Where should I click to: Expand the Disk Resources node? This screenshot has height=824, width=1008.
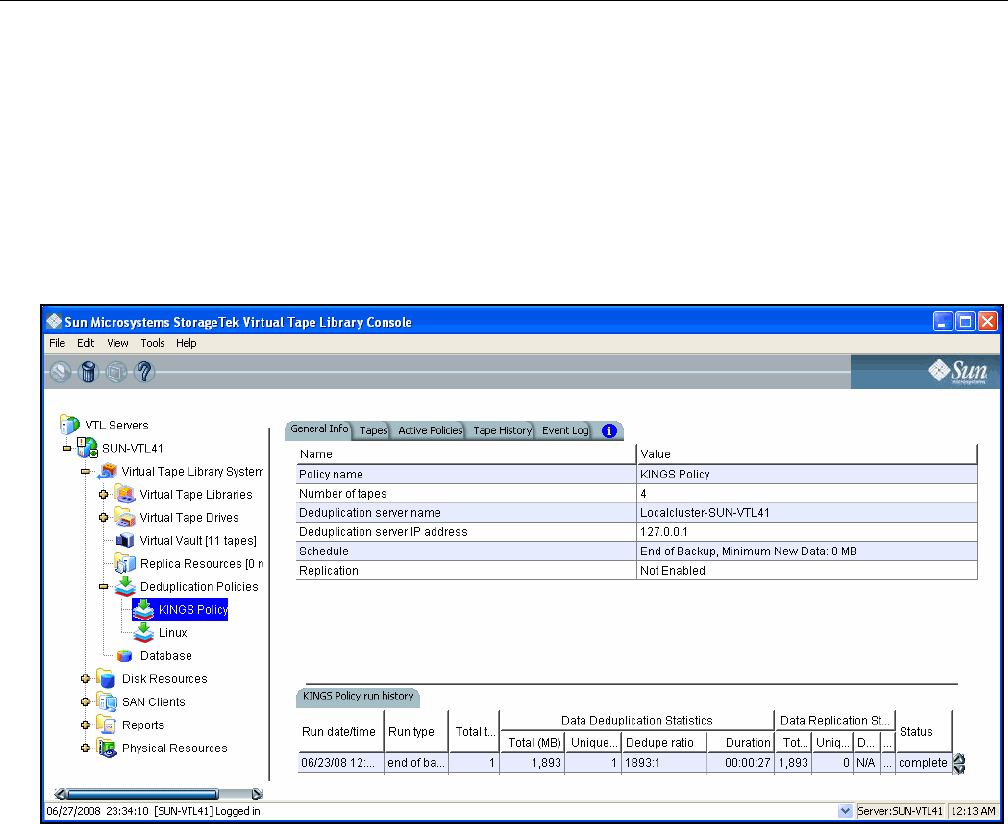(x=86, y=679)
